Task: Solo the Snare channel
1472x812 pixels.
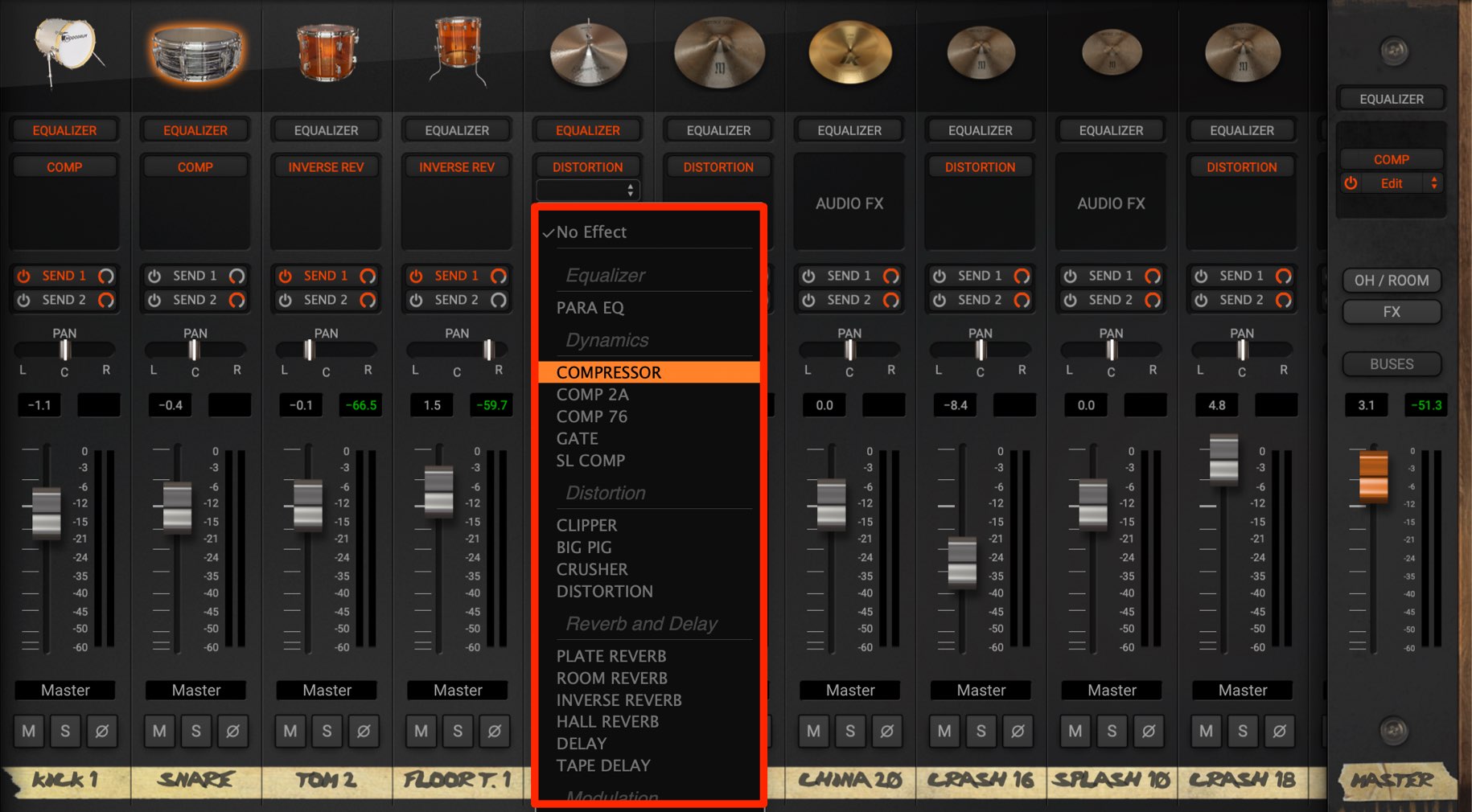Action: [196, 731]
